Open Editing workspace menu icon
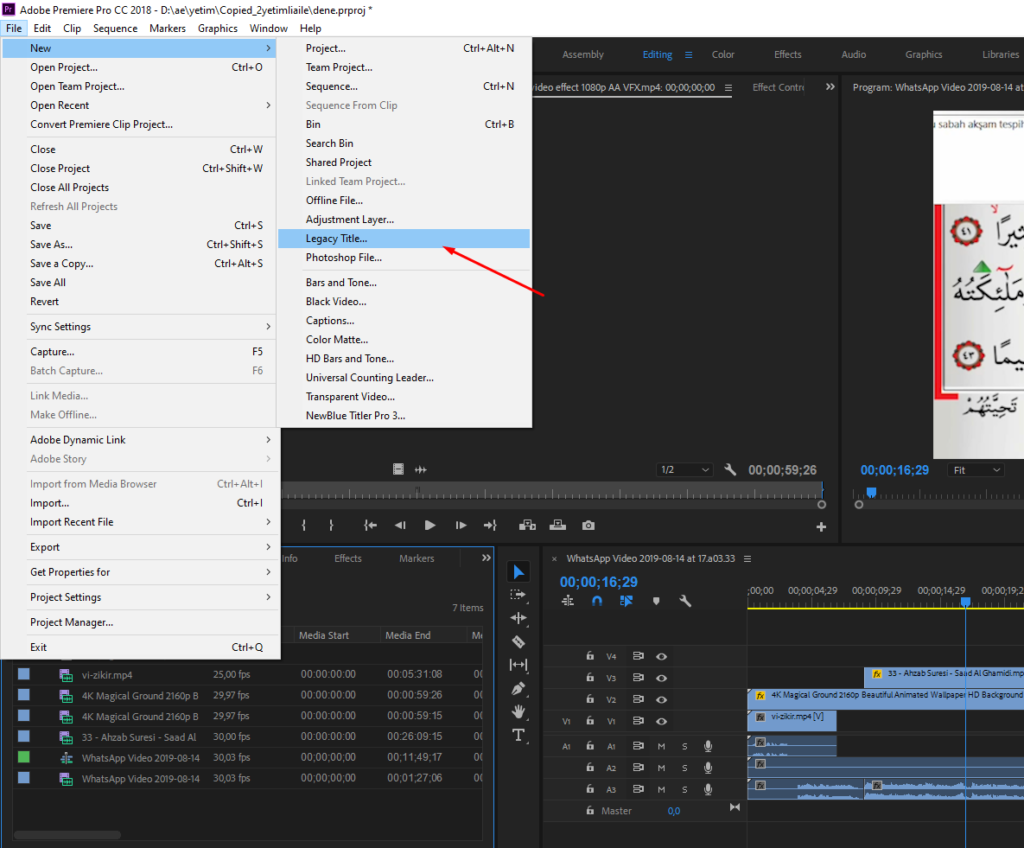The width and height of the screenshot is (1024, 848). point(688,55)
